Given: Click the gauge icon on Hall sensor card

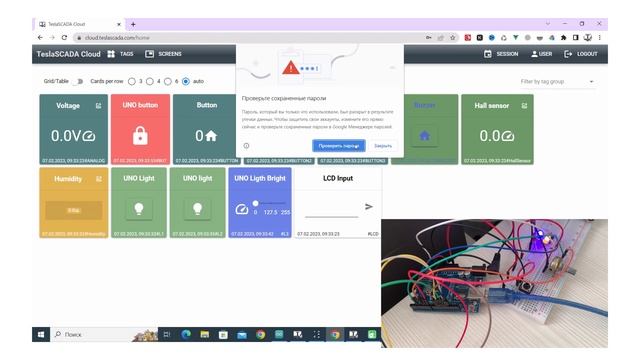Looking at the screenshot, I should [508, 136].
